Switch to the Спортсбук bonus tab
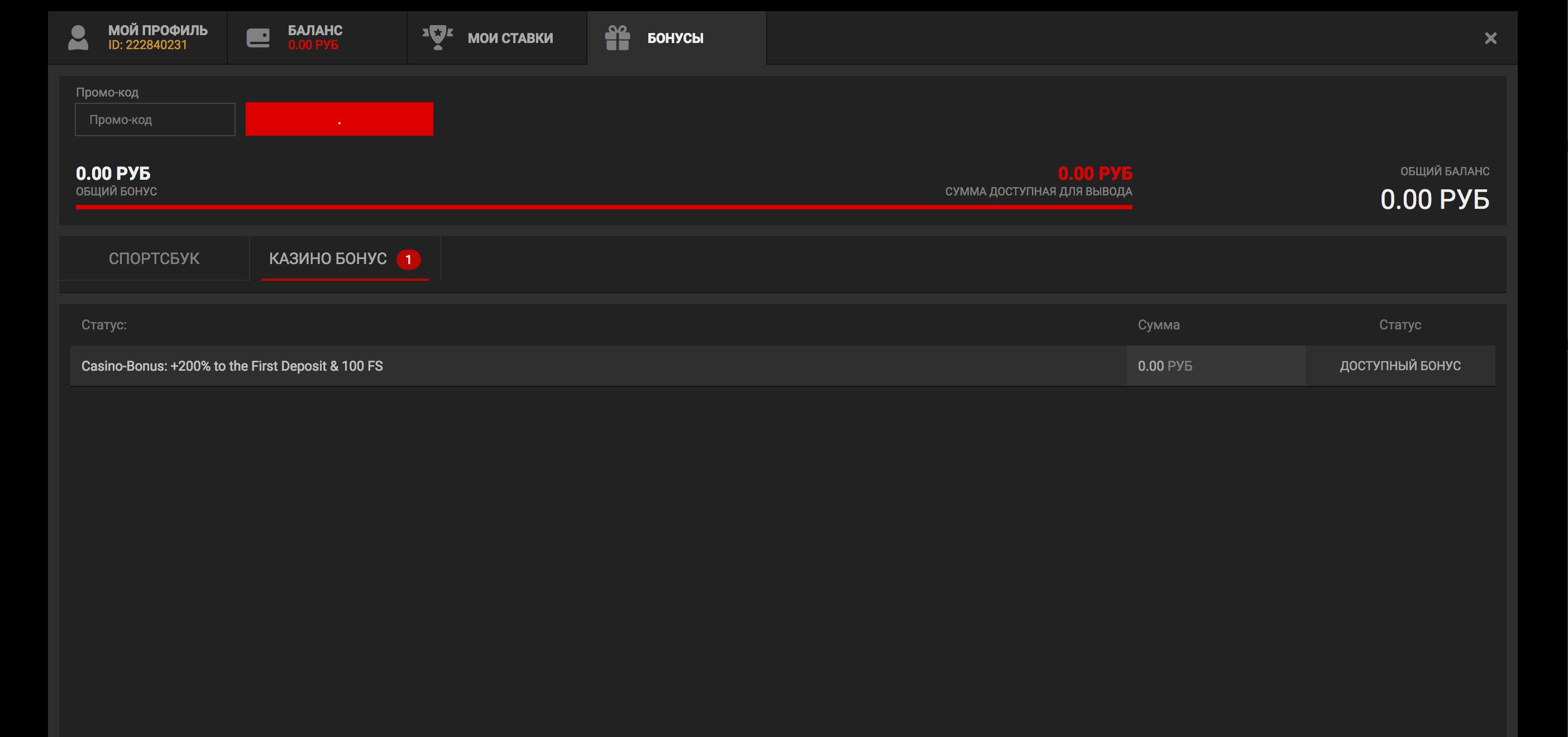 [154, 259]
